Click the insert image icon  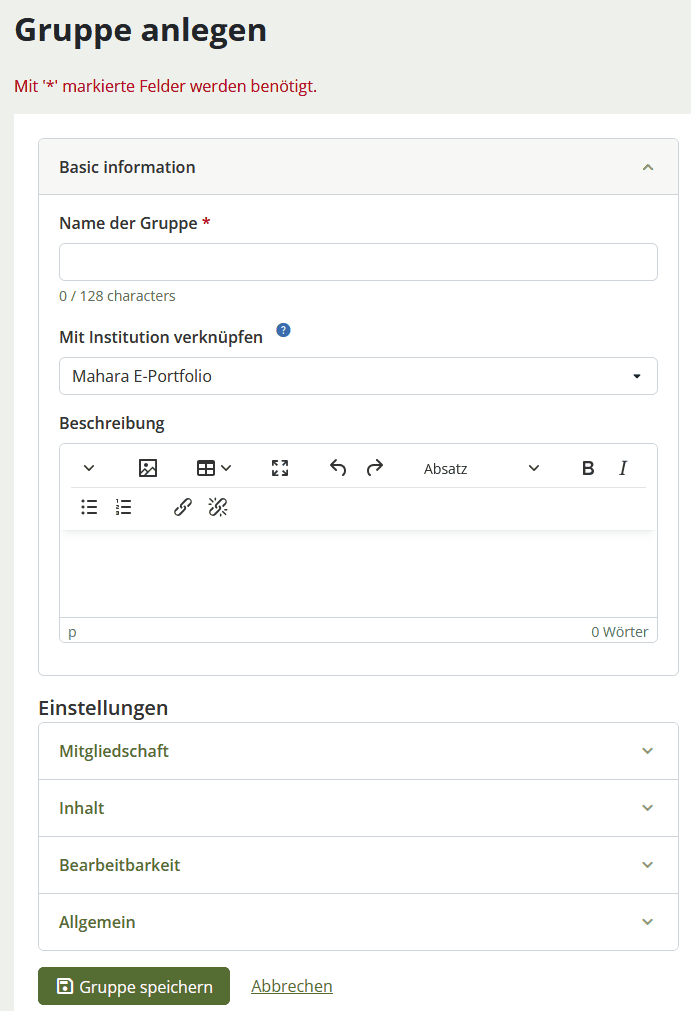point(148,468)
